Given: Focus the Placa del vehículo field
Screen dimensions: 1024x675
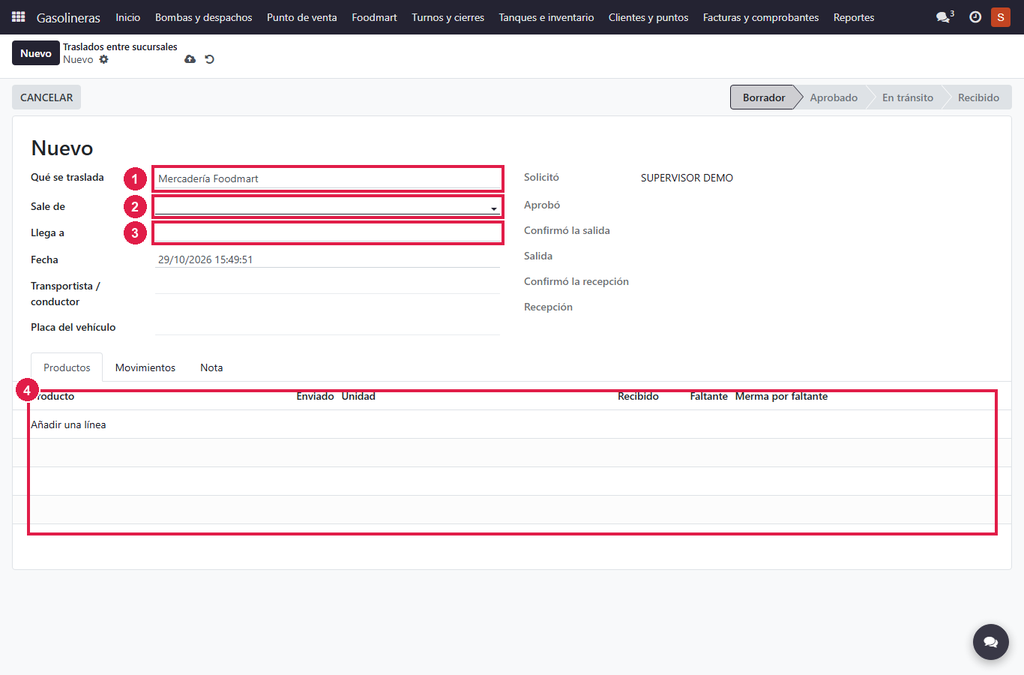Looking at the screenshot, I should (x=328, y=327).
